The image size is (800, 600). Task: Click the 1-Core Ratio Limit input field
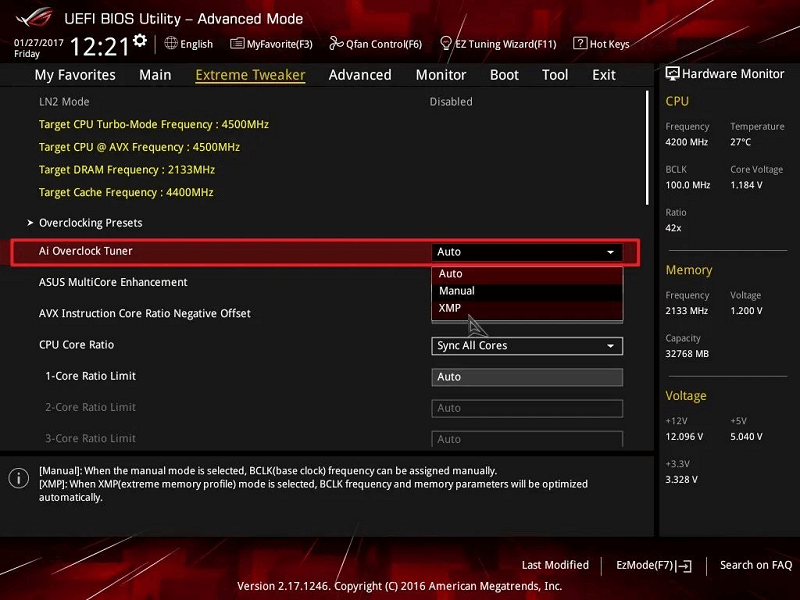[x=527, y=377]
